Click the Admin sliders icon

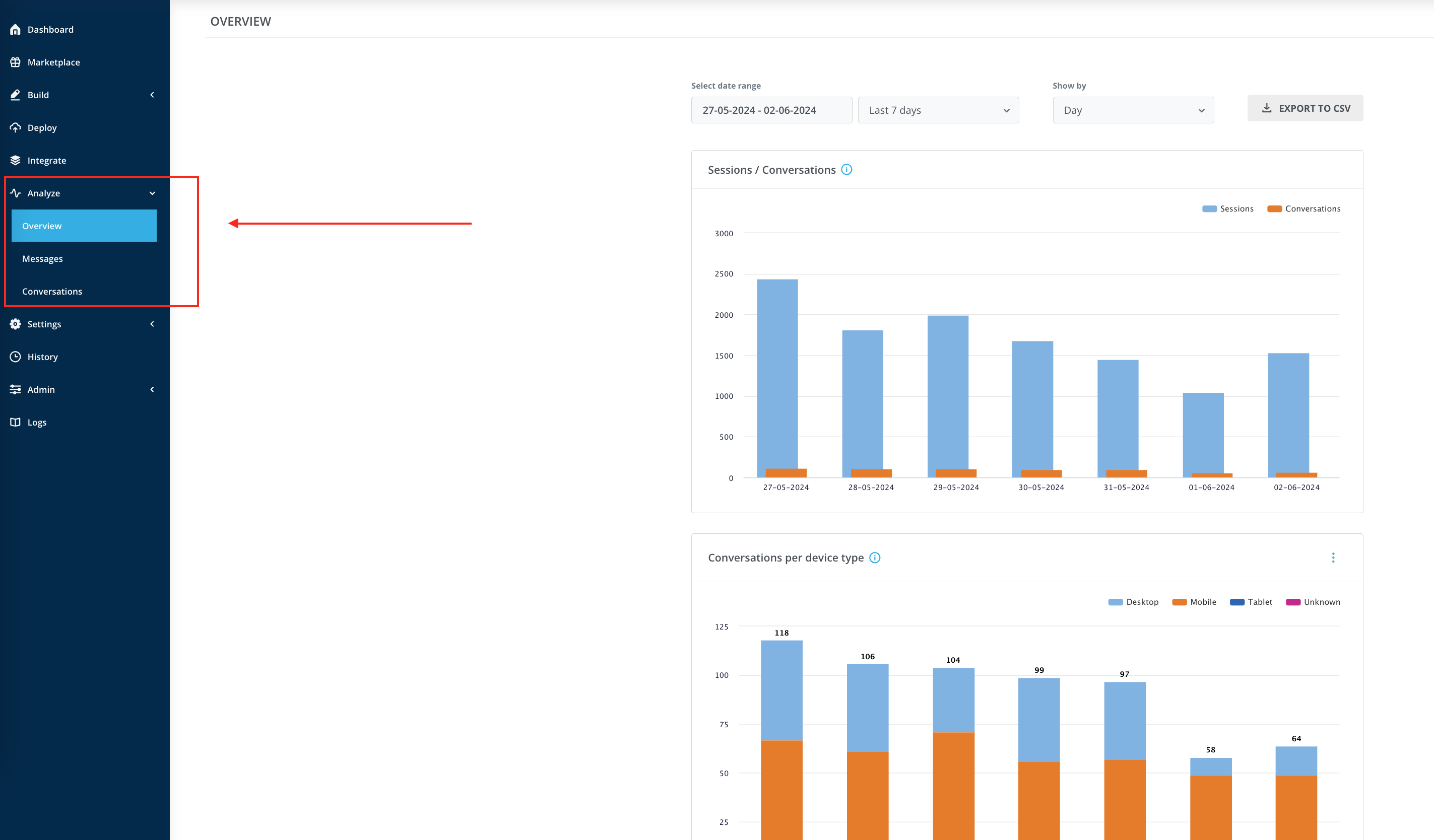pos(15,390)
